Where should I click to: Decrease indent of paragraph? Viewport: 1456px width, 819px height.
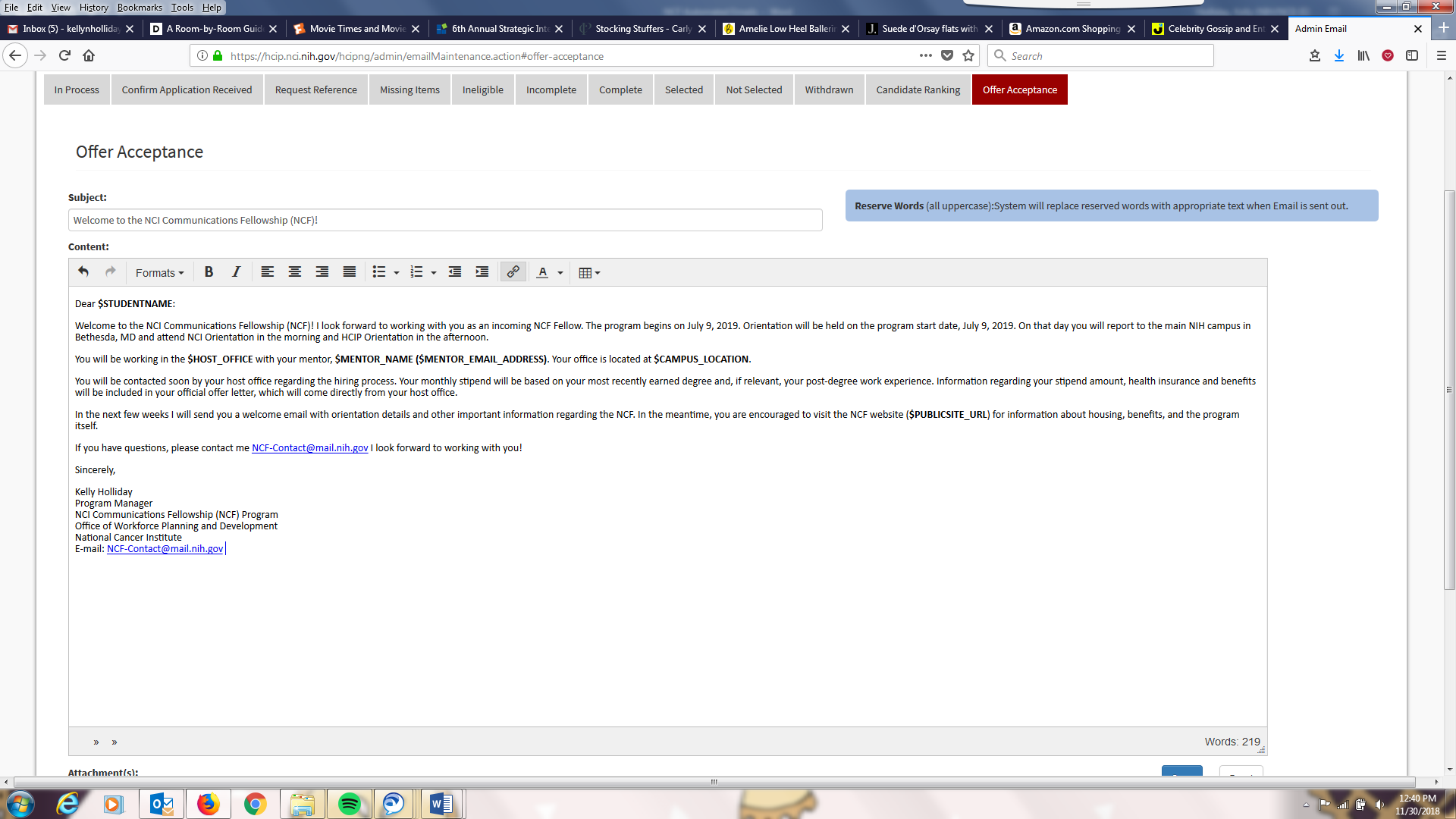tap(454, 272)
